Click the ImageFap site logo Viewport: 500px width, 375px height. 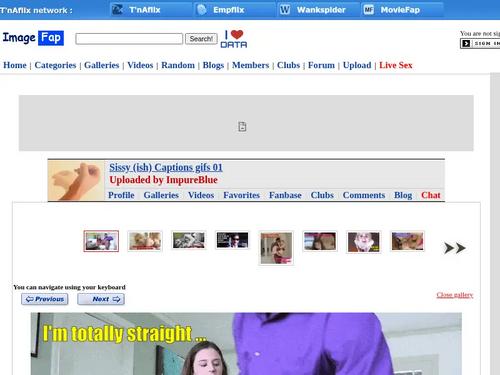point(33,38)
